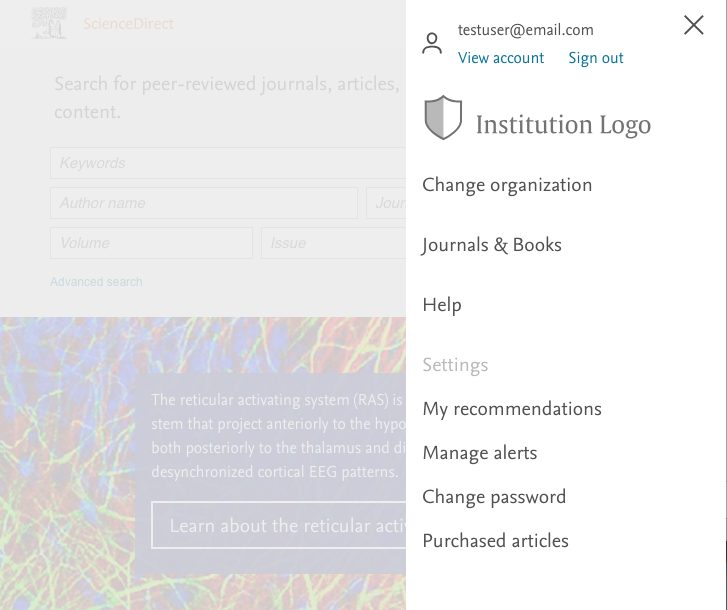Sign out of the account
This screenshot has width=727, height=610.
pyautogui.click(x=596, y=58)
